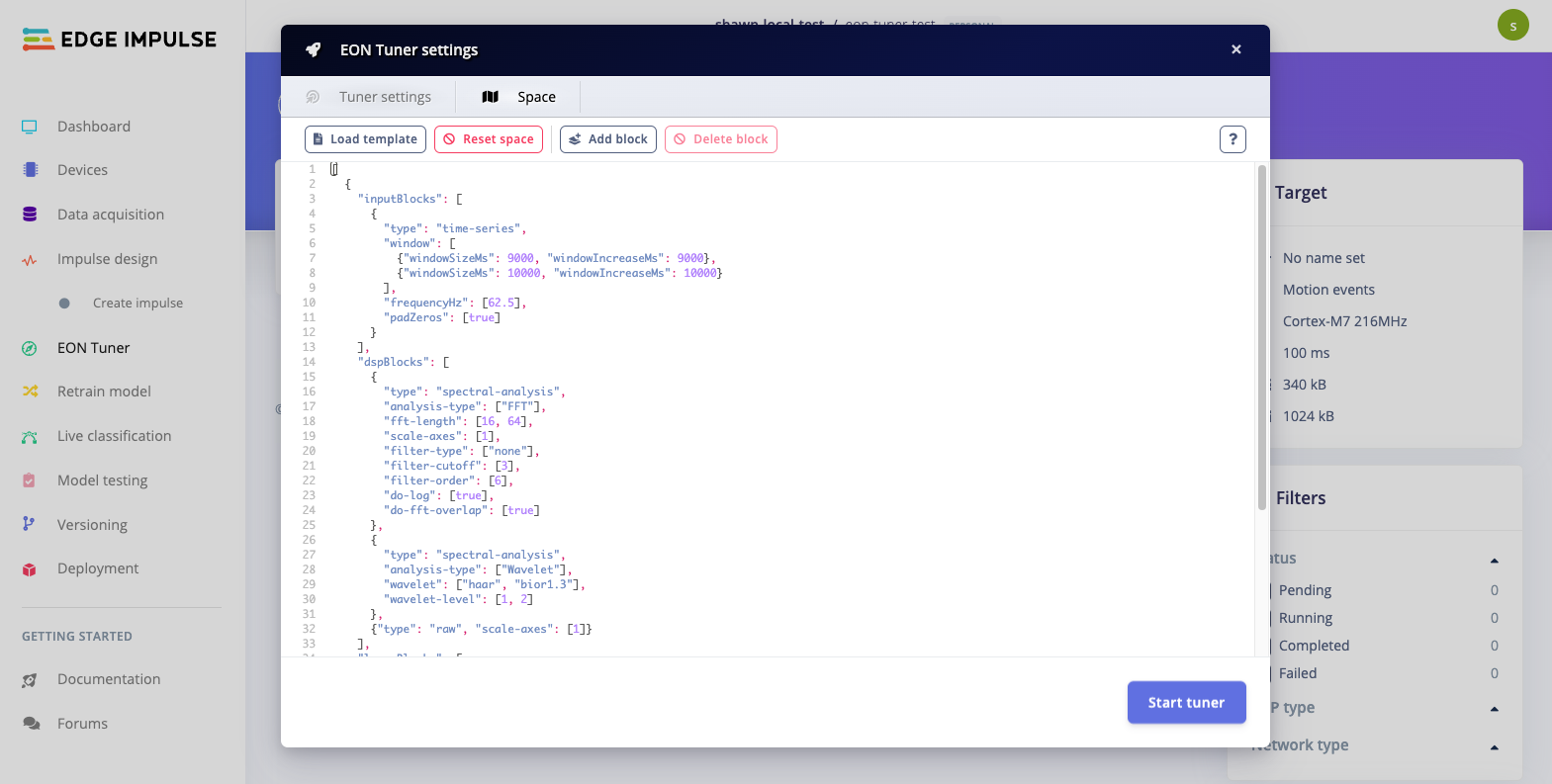Toggle the Pending status filter

[x=1305, y=590]
